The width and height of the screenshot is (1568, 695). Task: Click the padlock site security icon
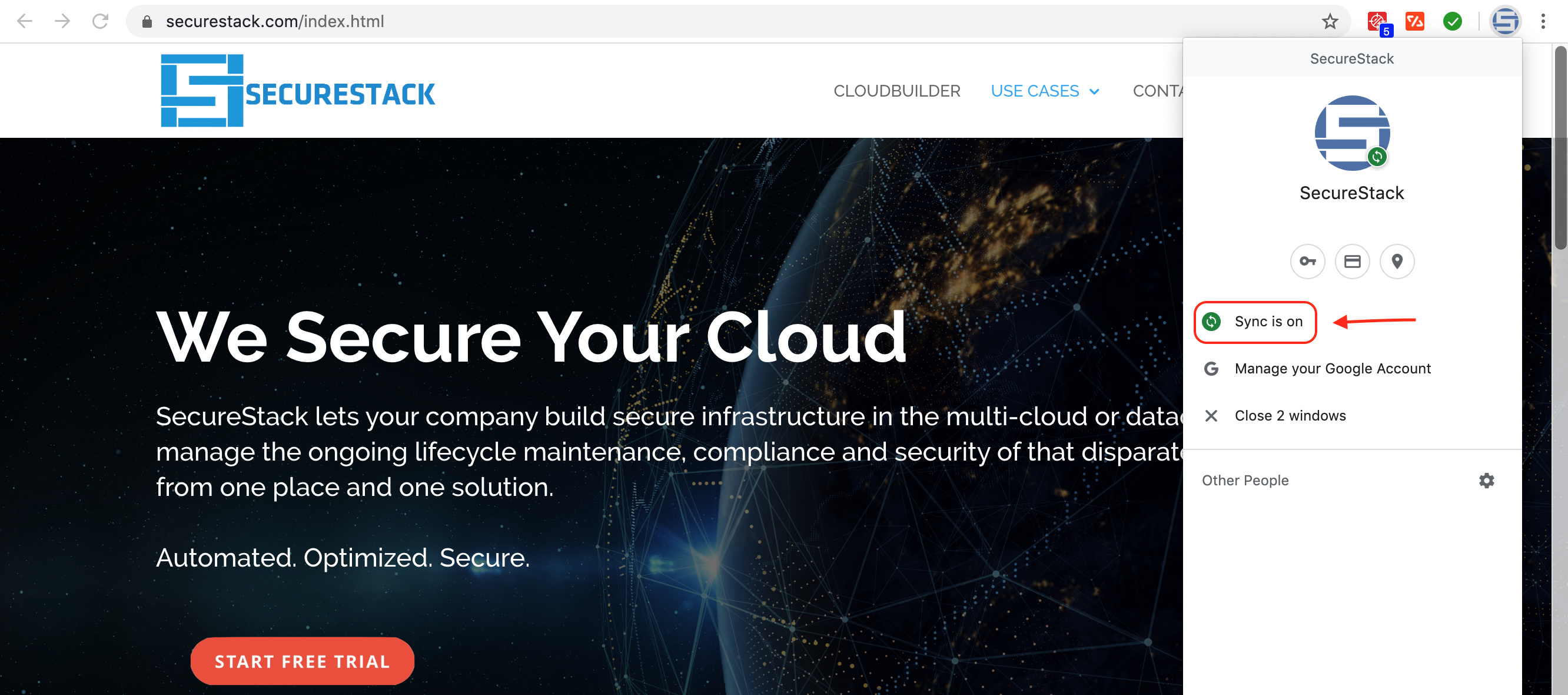(x=147, y=22)
